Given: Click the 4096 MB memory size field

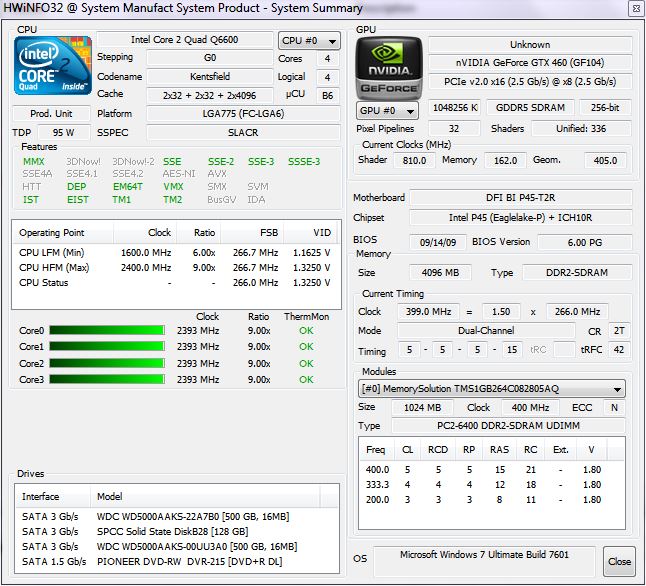Looking at the screenshot, I should click(440, 272).
